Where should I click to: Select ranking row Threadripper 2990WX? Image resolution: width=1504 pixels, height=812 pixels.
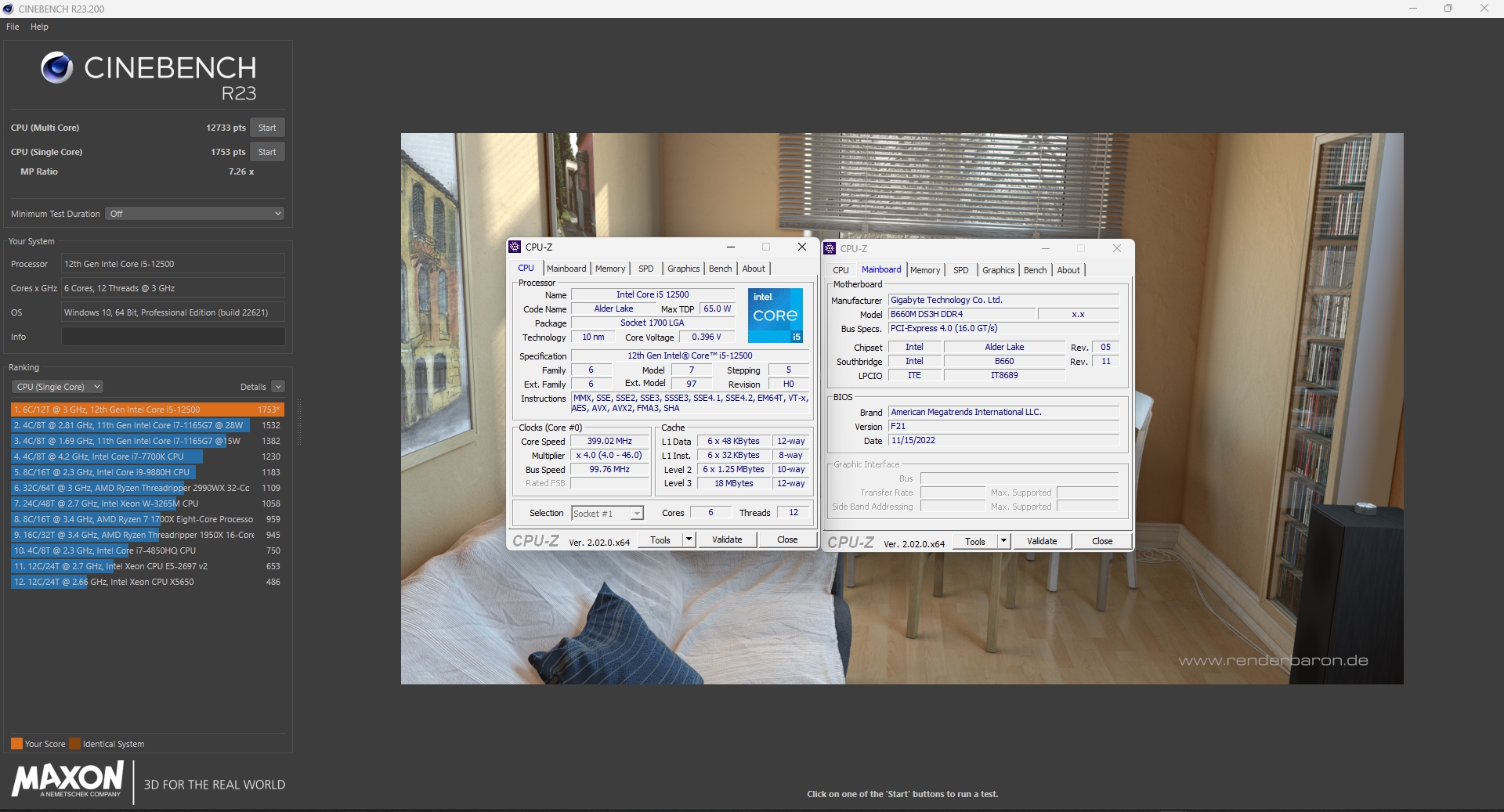pos(147,488)
